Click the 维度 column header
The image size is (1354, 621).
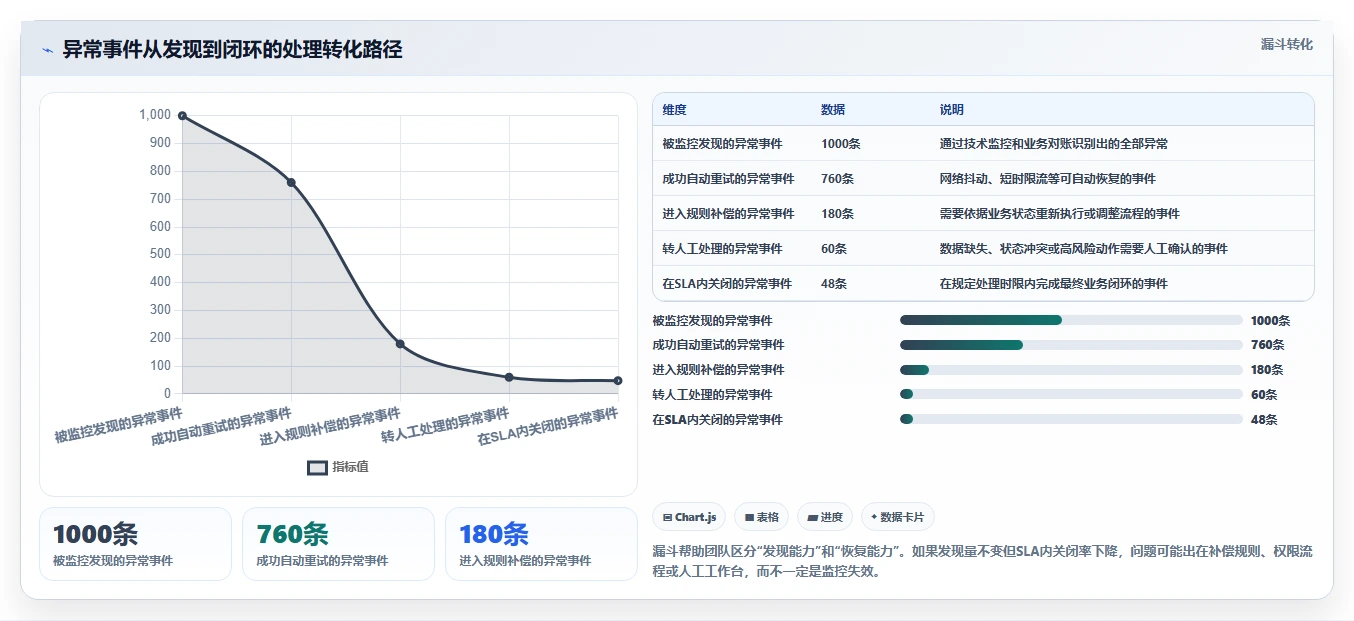click(x=674, y=110)
